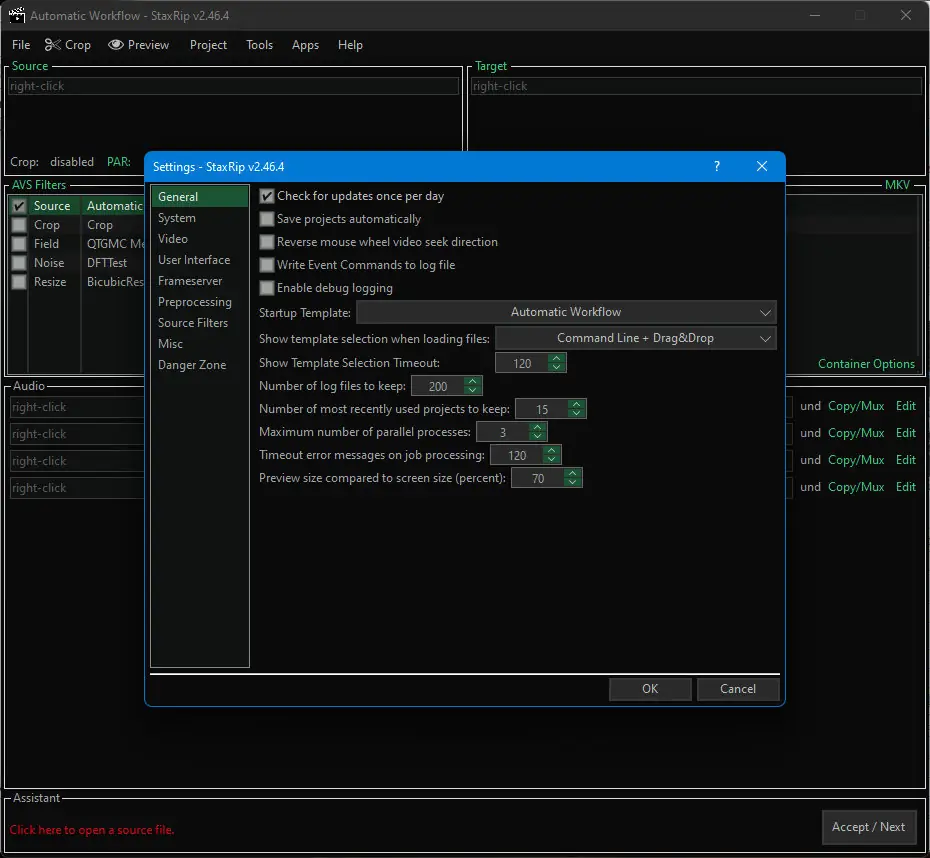
Task: Enable Write Event Commands to log file
Action: [x=267, y=265]
